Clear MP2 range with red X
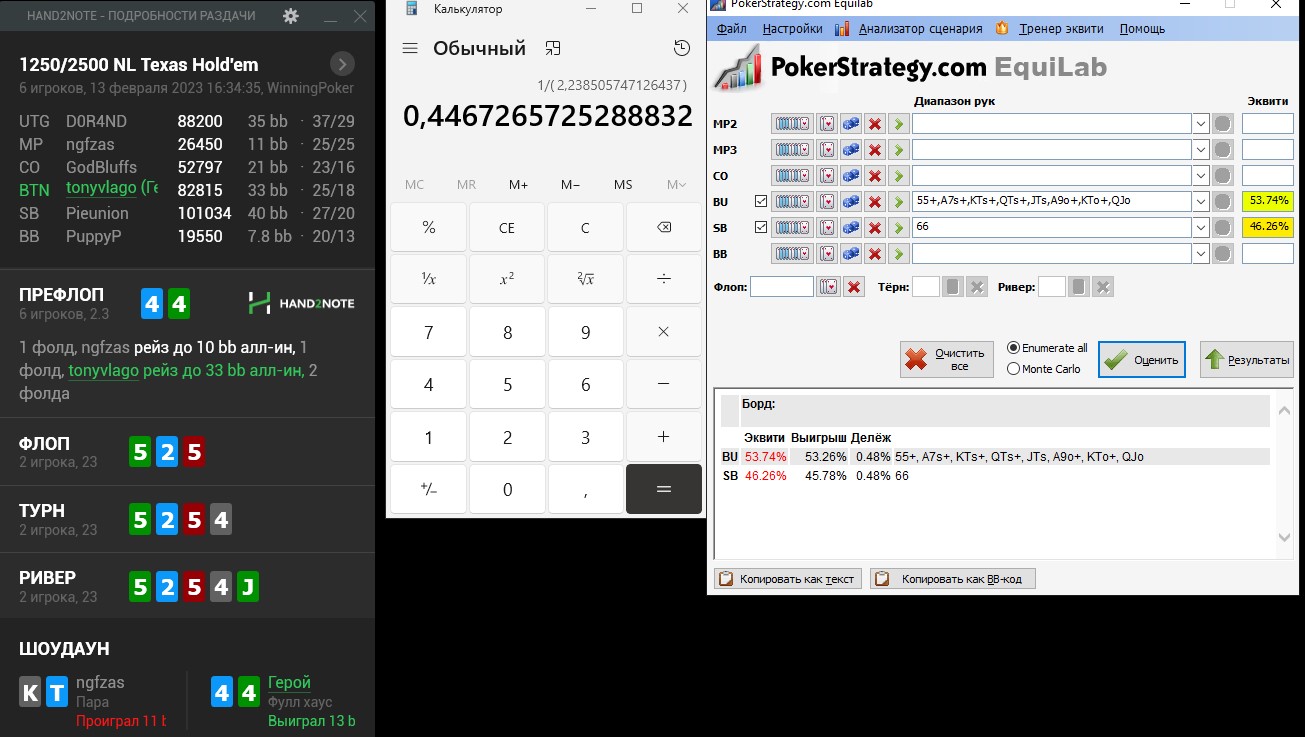 click(x=875, y=124)
